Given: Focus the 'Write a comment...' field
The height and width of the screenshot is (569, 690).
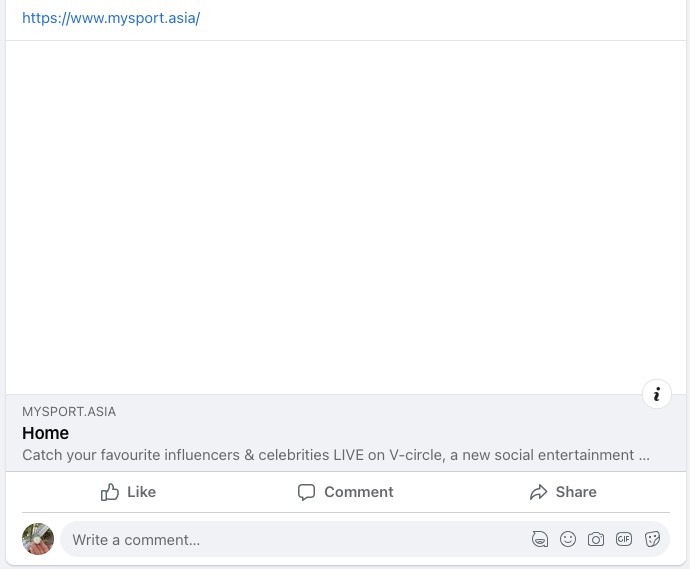Looking at the screenshot, I should [365, 539].
